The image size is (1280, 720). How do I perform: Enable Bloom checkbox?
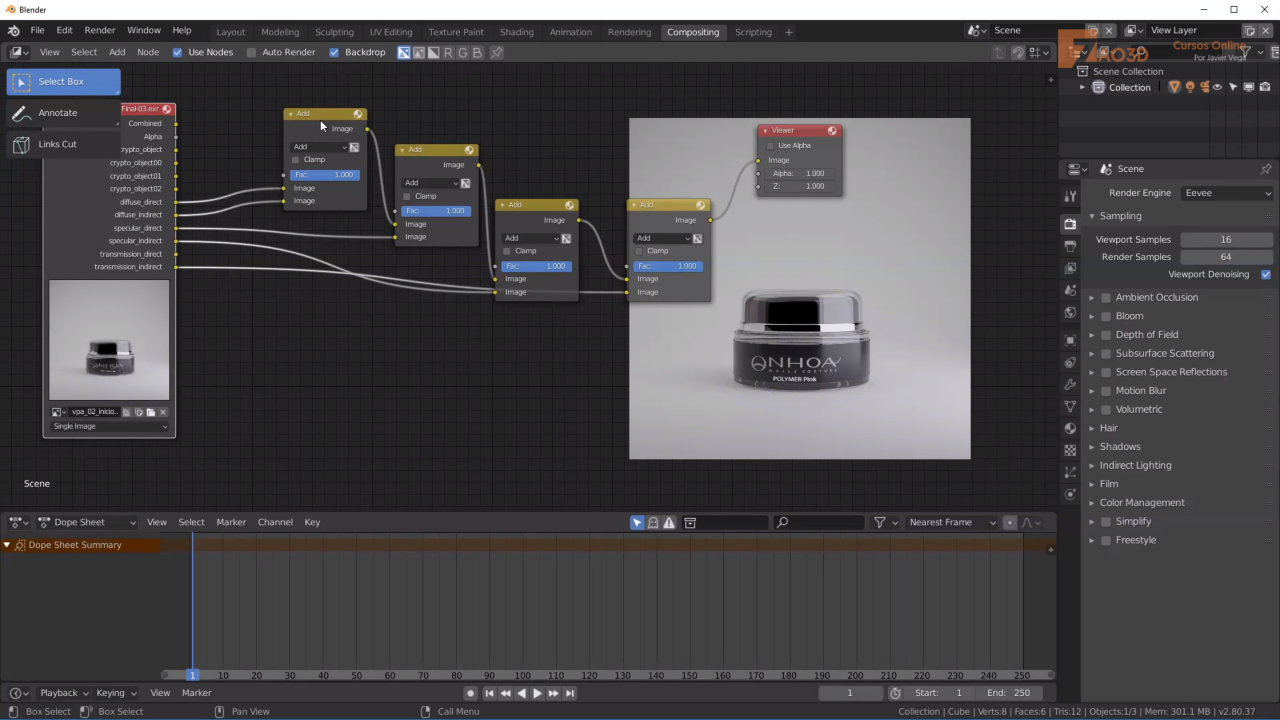coord(1106,316)
